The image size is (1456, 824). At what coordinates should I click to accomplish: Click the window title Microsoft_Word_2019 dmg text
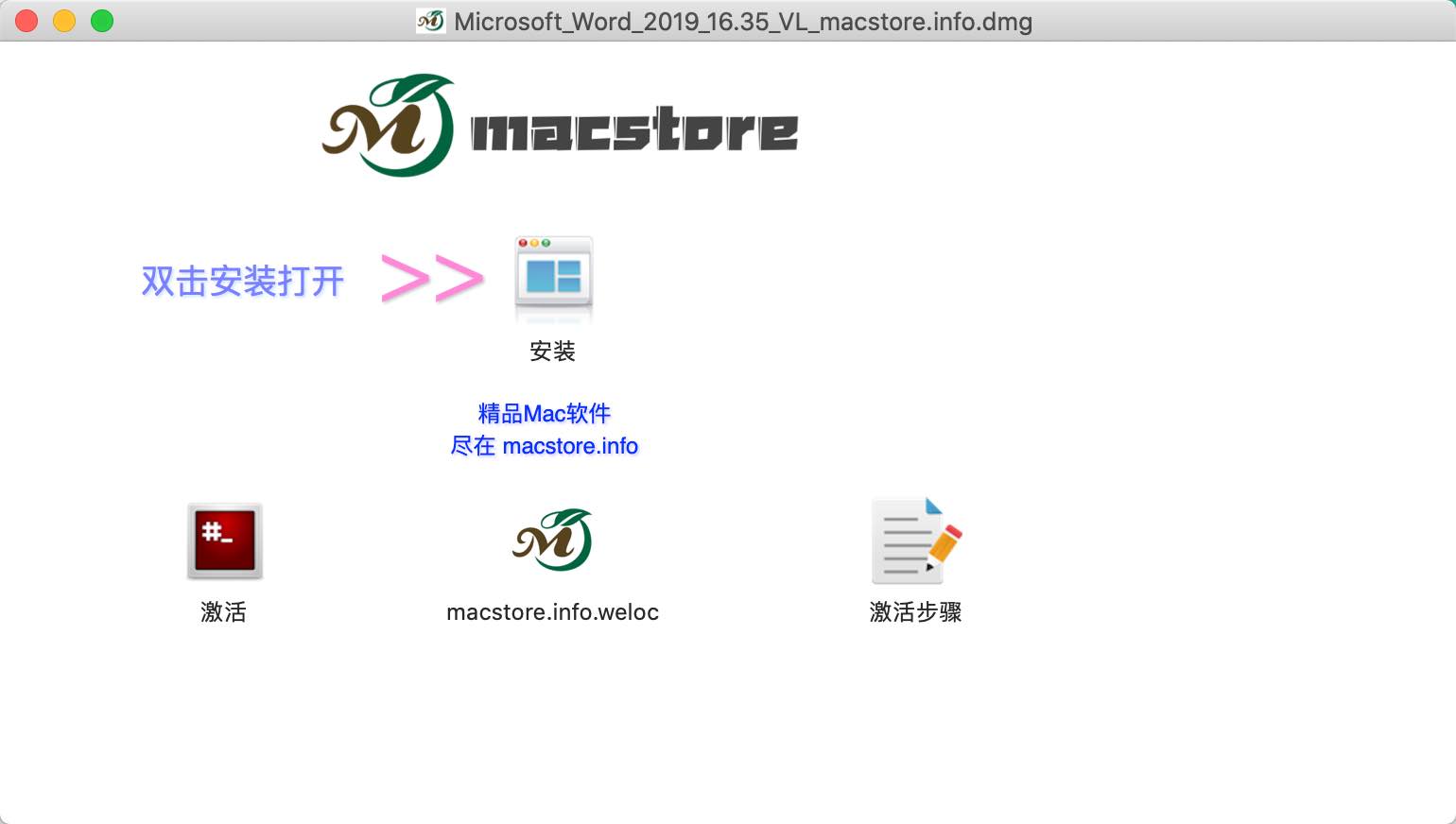pyautogui.click(x=743, y=21)
